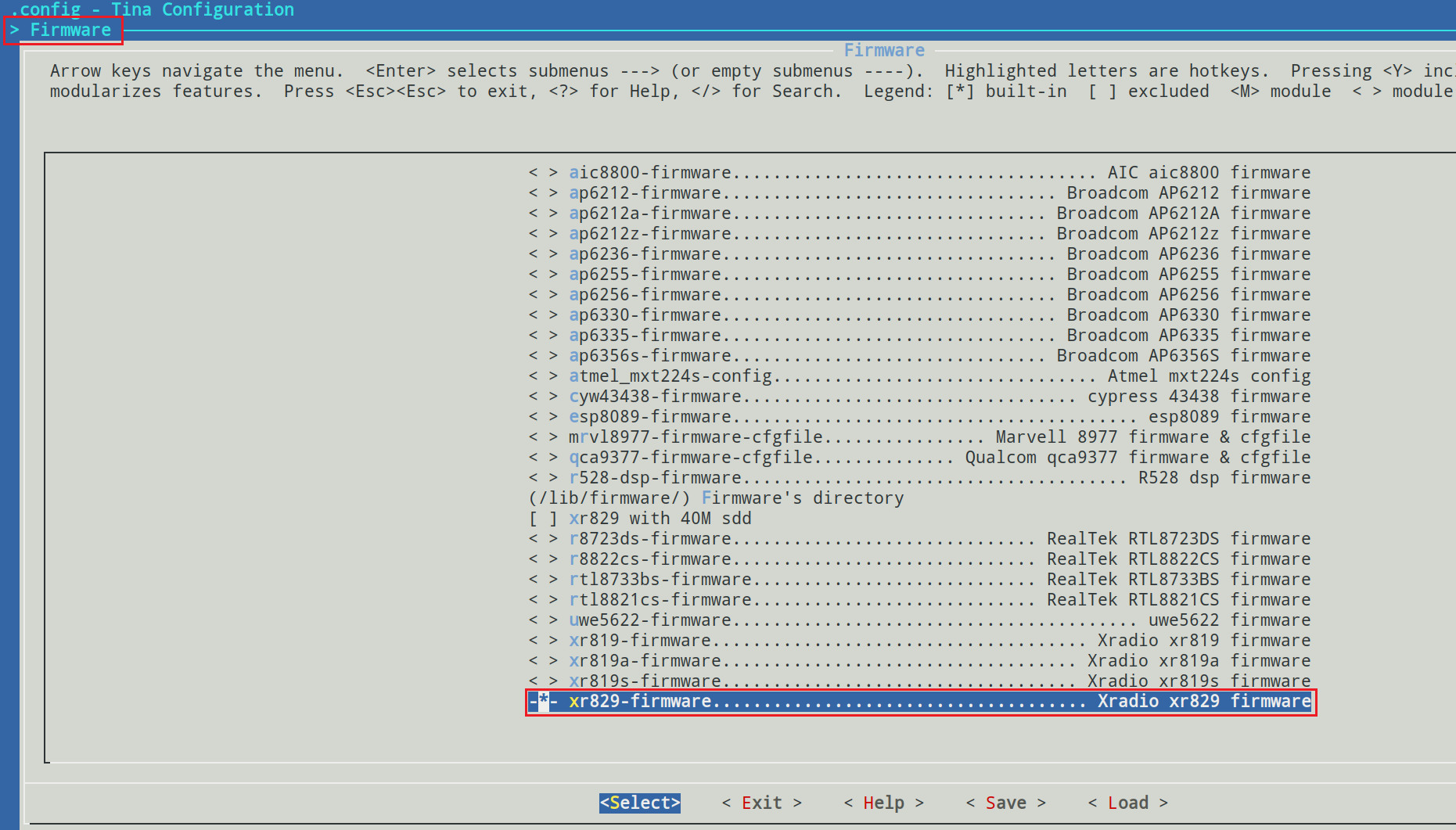Select the ap6330-firmware entry
This screenshot has height=830, width=1456.
919,315
